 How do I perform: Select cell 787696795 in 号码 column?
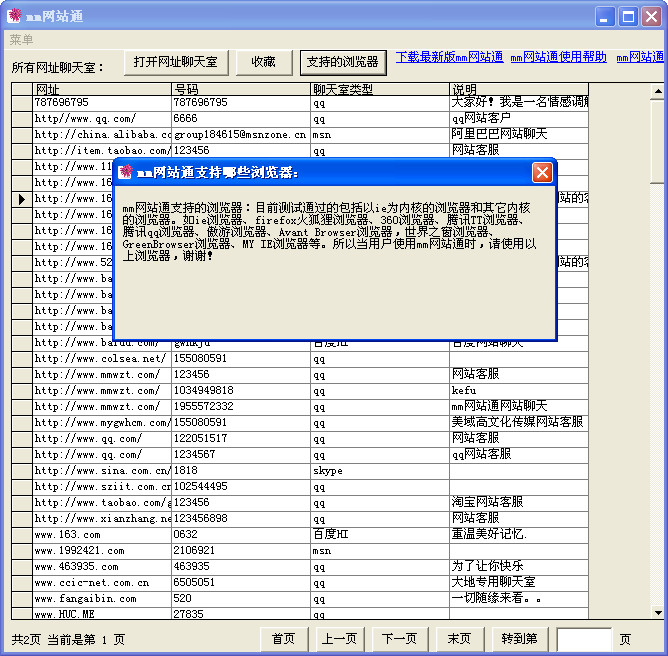click(241, 103)
